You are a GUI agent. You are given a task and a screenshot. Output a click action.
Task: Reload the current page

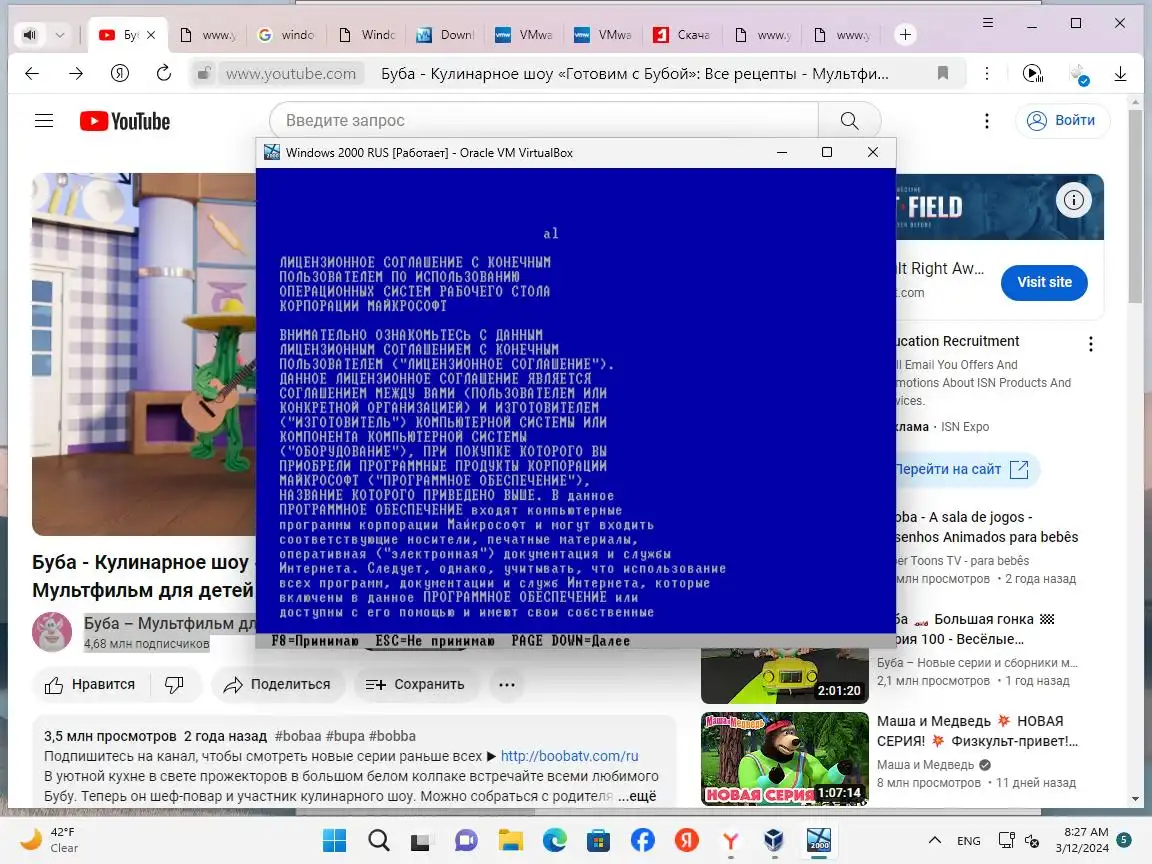pos(163,73)
